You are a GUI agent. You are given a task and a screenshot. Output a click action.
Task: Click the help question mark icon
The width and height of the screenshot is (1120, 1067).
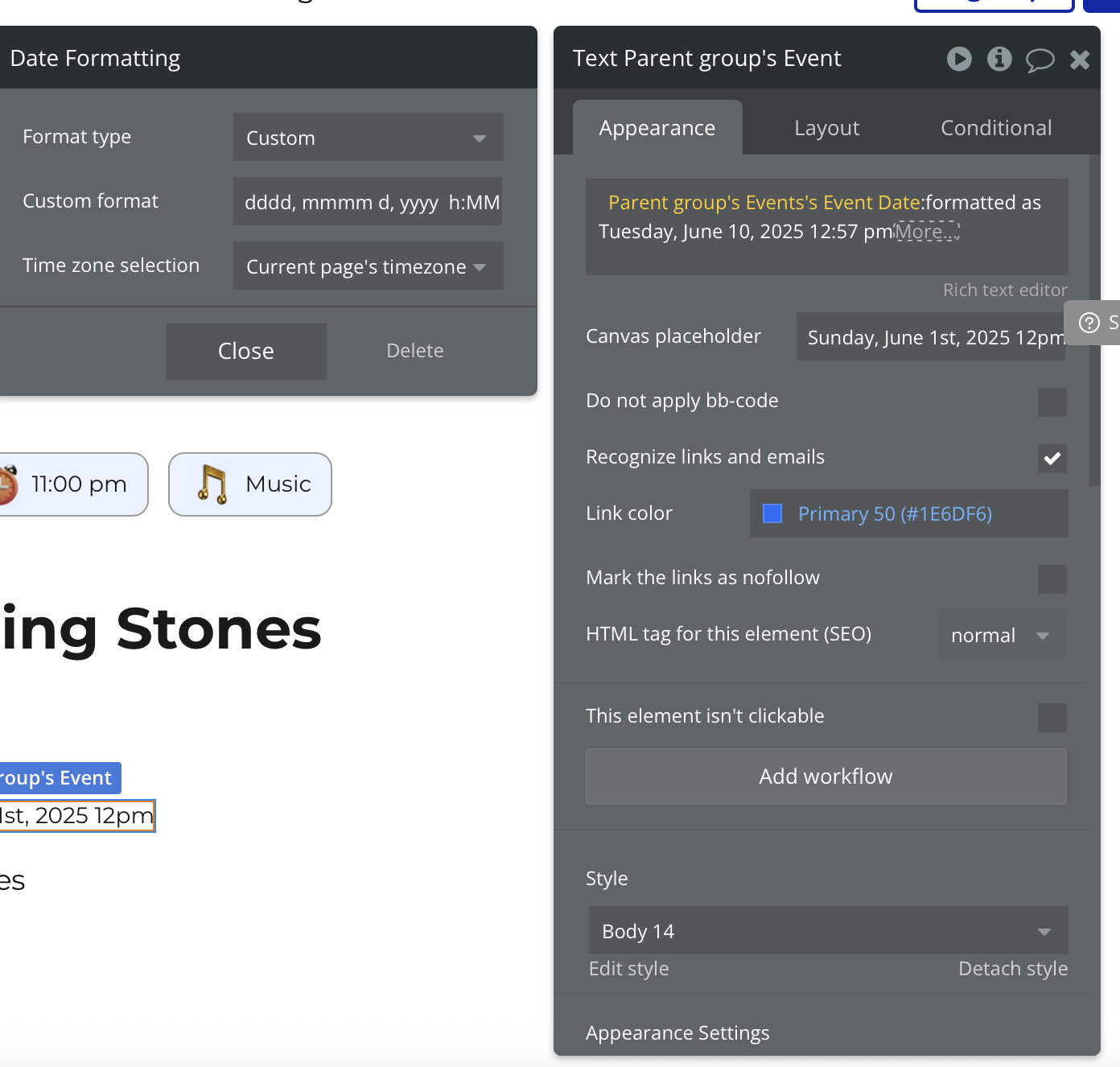(x=1089, y=323)
